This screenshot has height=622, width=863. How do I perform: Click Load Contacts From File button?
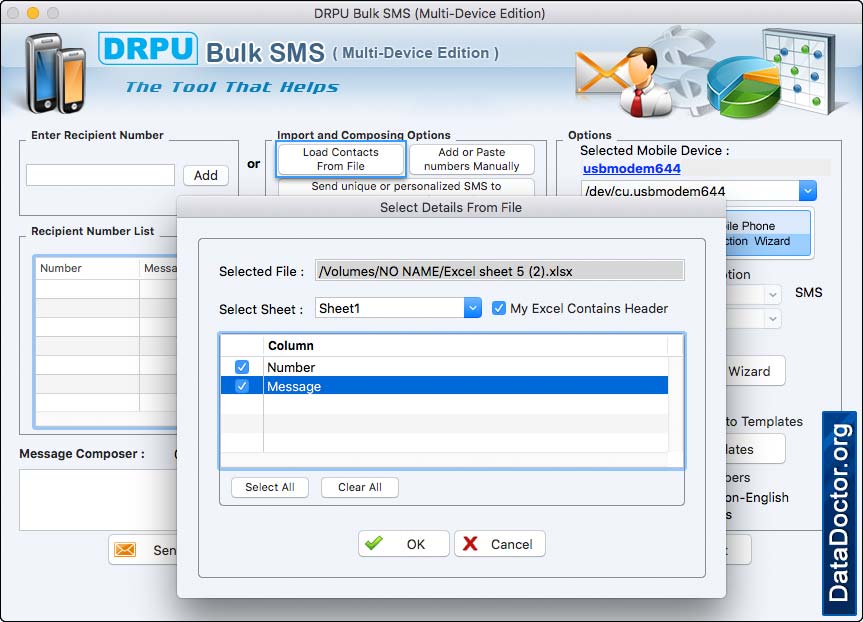(x=341, y=159)
